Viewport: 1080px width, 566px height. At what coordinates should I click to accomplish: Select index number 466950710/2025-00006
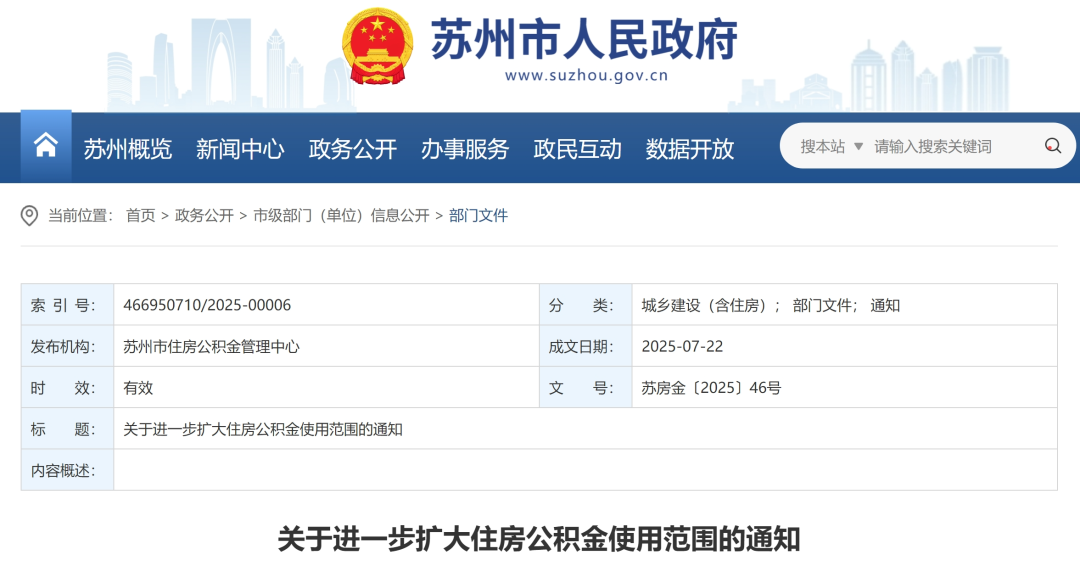pyautogui.click(x=207, y=305)
